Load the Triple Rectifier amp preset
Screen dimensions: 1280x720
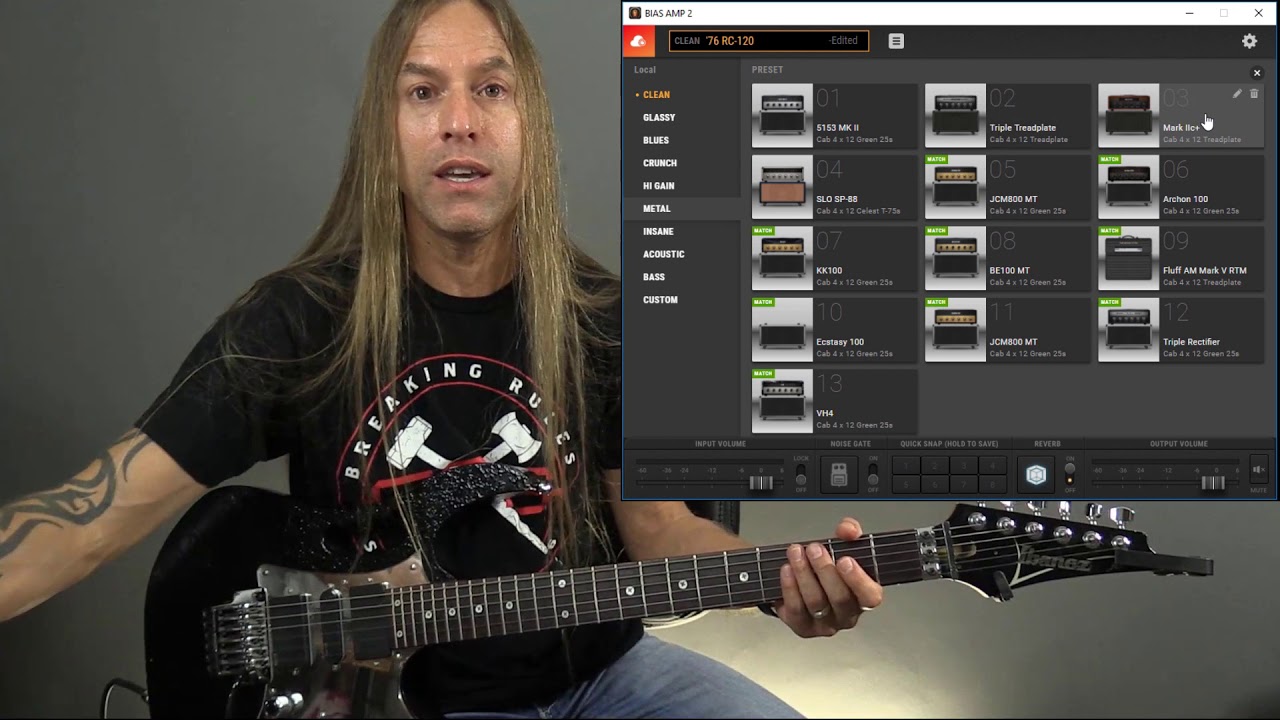click(1180, 330)
